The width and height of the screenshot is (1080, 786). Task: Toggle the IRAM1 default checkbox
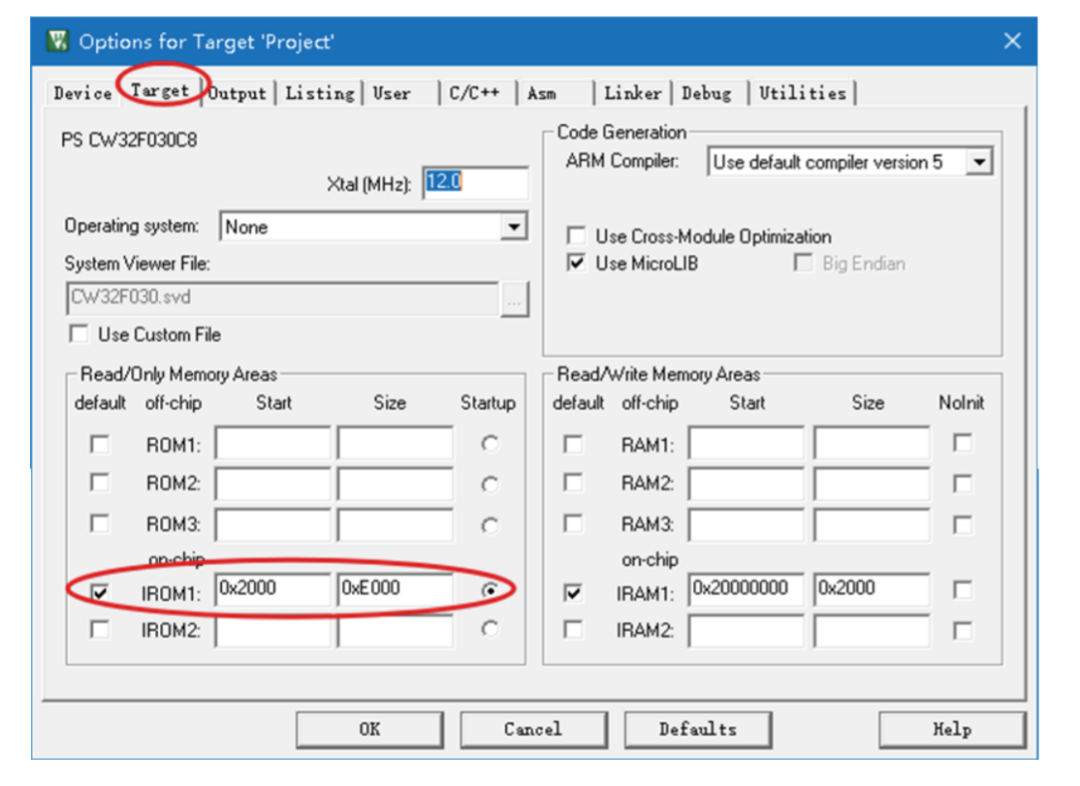click(573, 592)
